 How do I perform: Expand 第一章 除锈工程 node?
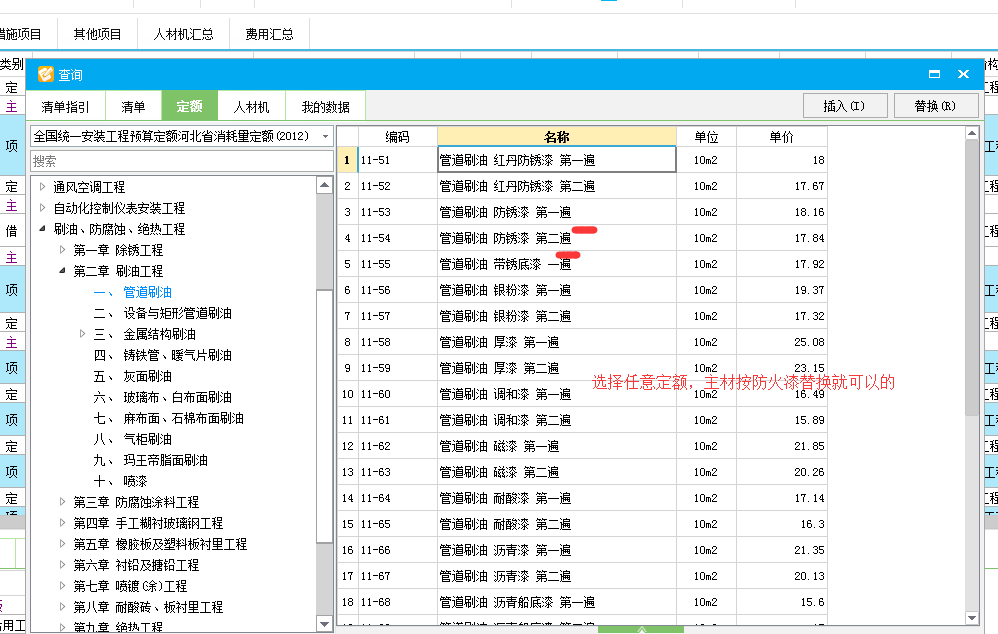click(x=62, y=250)
